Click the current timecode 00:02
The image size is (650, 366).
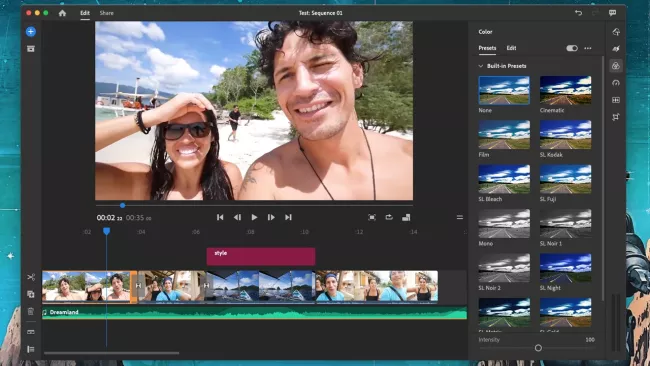109,218
